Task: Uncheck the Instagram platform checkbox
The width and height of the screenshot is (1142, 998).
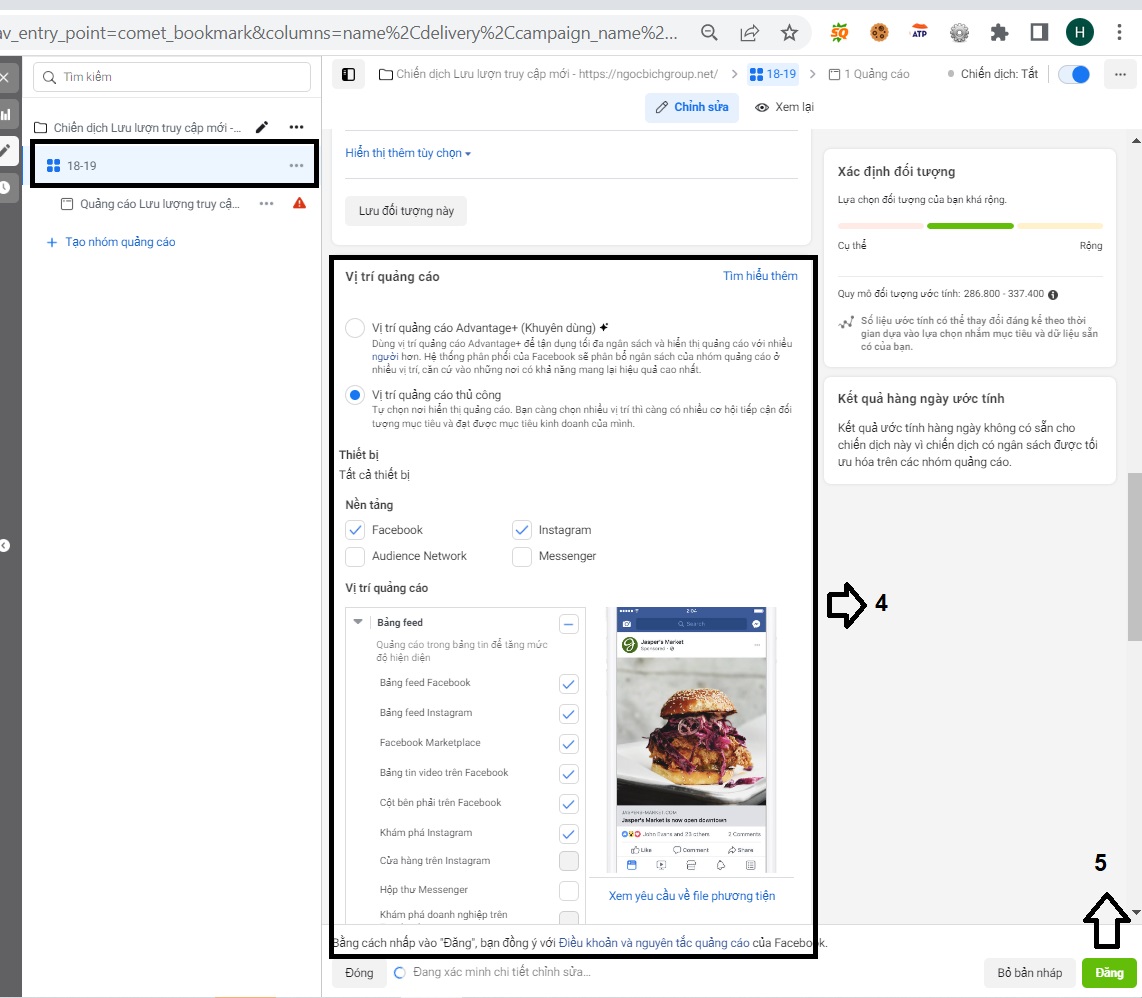Action: (521, 530)
